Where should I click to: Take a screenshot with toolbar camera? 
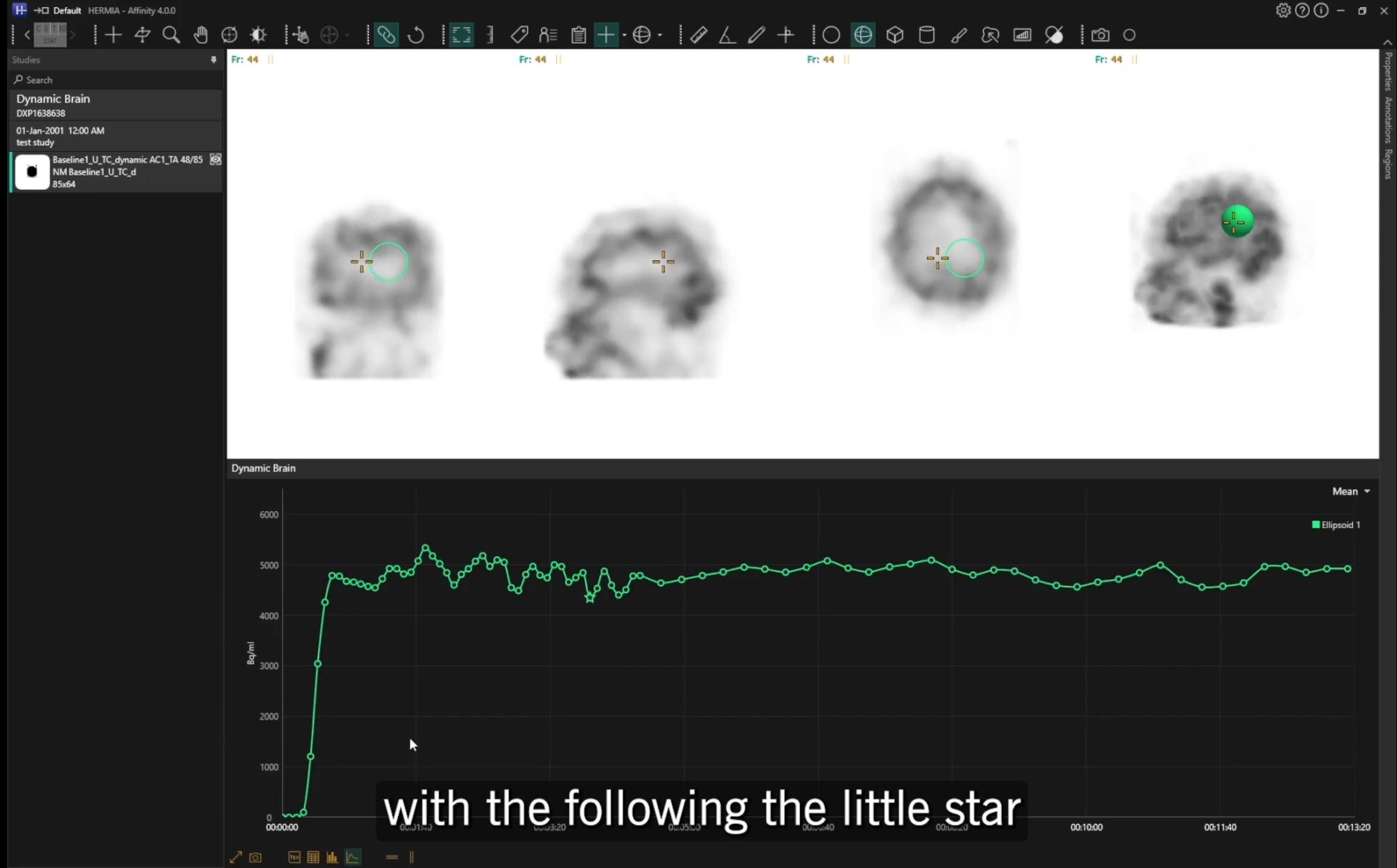coord(1100,35)
